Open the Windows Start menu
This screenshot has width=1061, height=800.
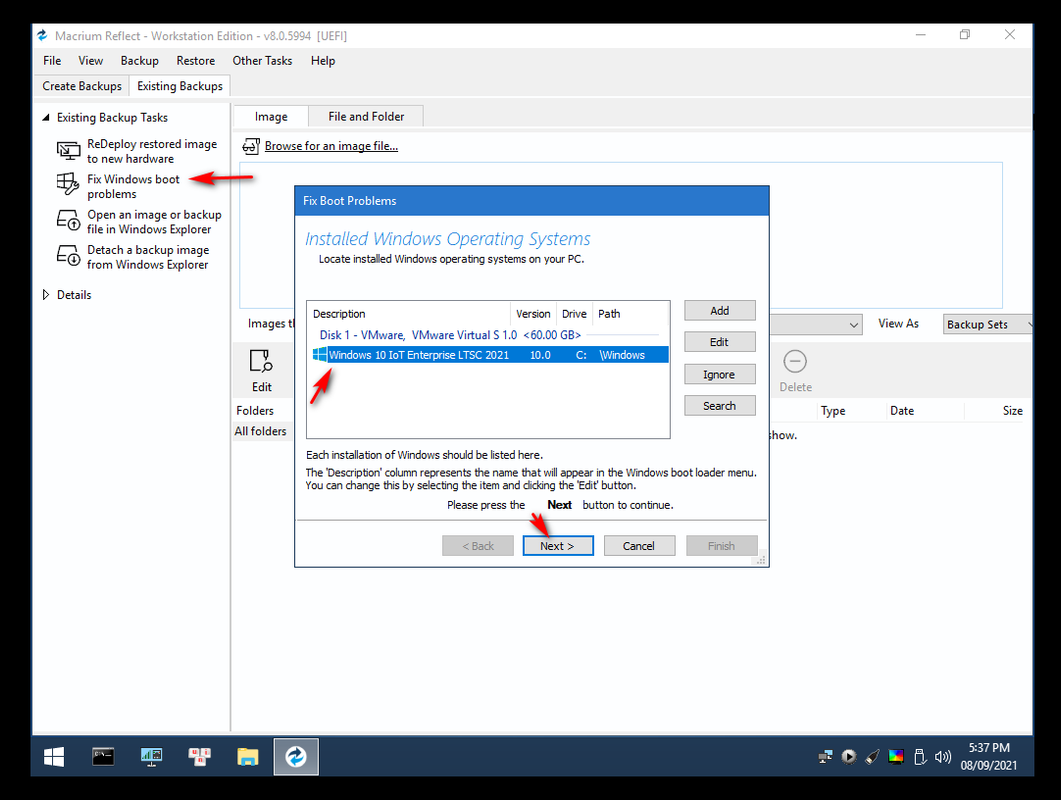coord(54,757)
